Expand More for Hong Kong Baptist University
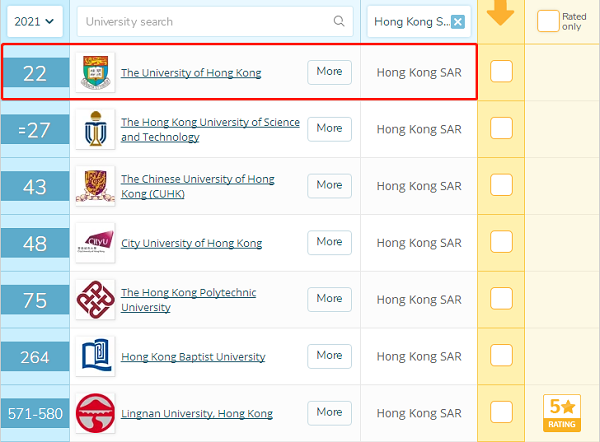The image size is (600, 442). point(329,356)
